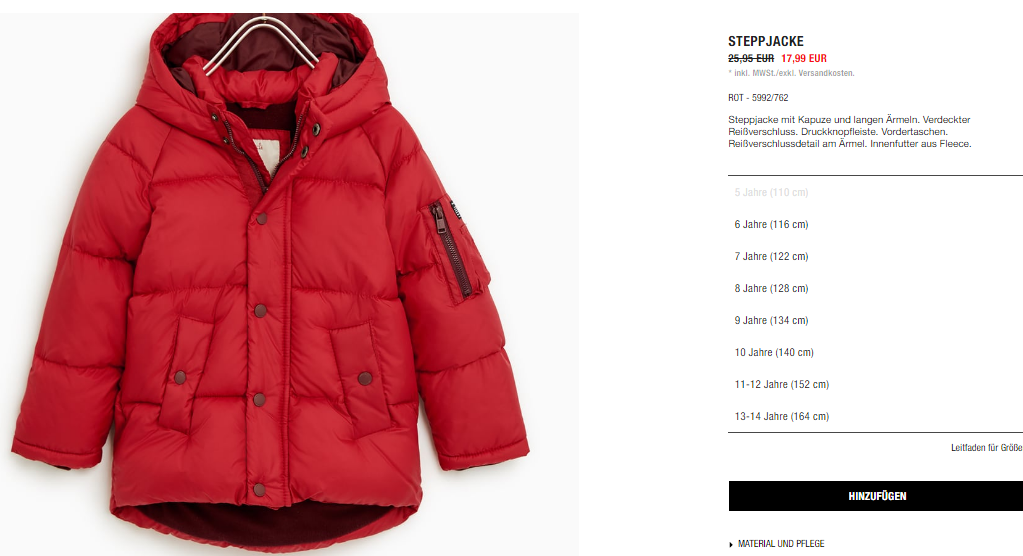1023x556 pixels.
Task: Choose size 8 Jahre (128 cm)
Action: [x=876, y=288]
